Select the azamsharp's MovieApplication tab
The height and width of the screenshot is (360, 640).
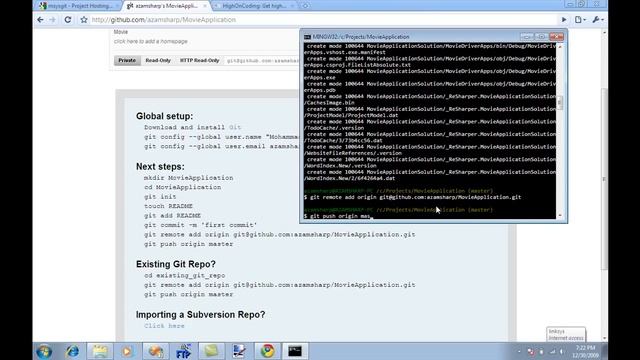tap(166, 6)
